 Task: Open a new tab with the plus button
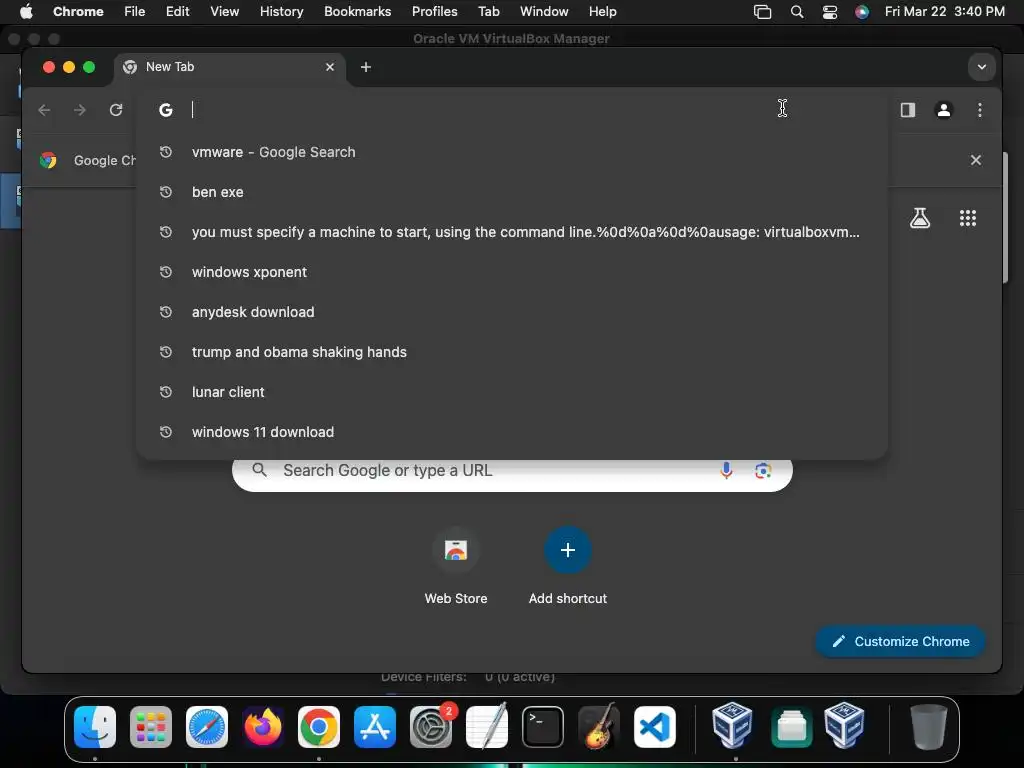pos(366,67)
